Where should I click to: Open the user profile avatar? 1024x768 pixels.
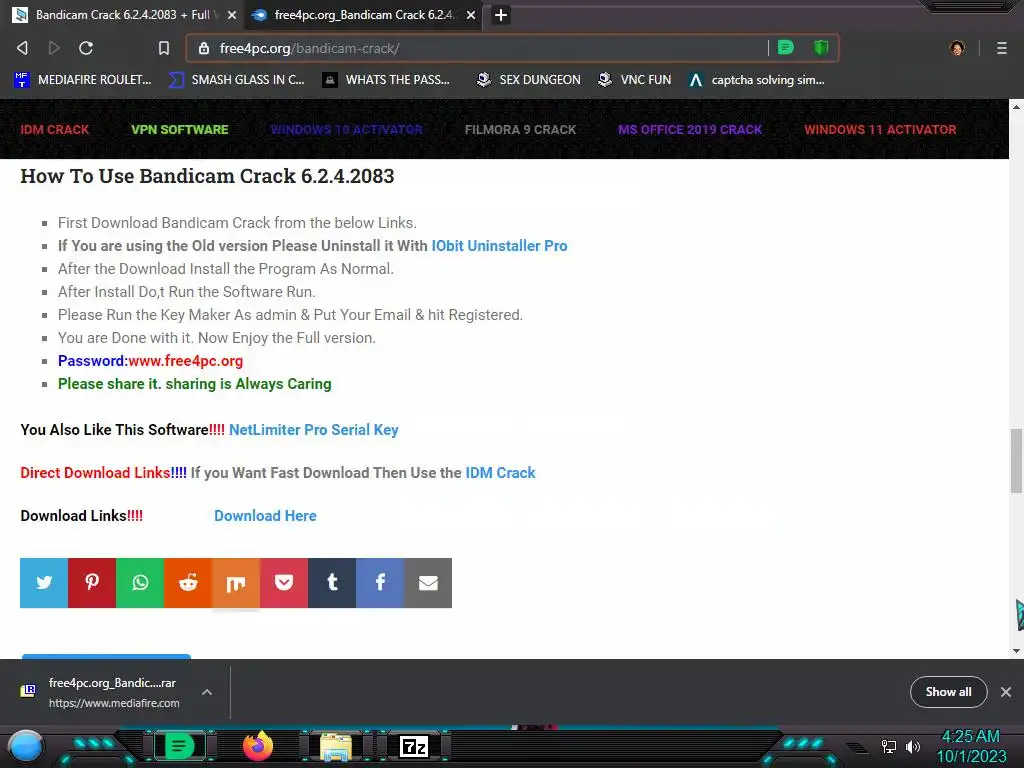click(x=957, y=48)
